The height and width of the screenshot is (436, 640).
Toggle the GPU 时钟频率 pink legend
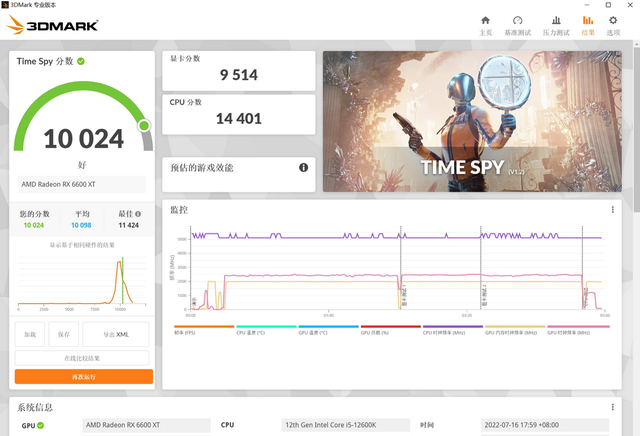578,330
